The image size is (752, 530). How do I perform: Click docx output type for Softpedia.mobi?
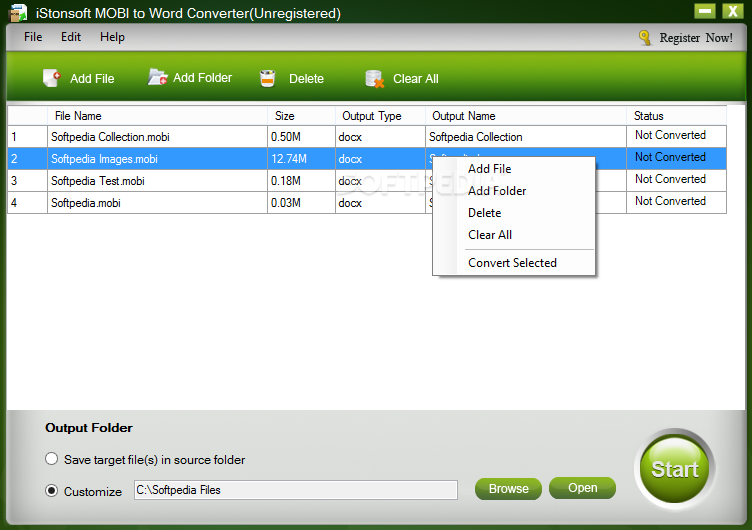click(x=380, y=203)
